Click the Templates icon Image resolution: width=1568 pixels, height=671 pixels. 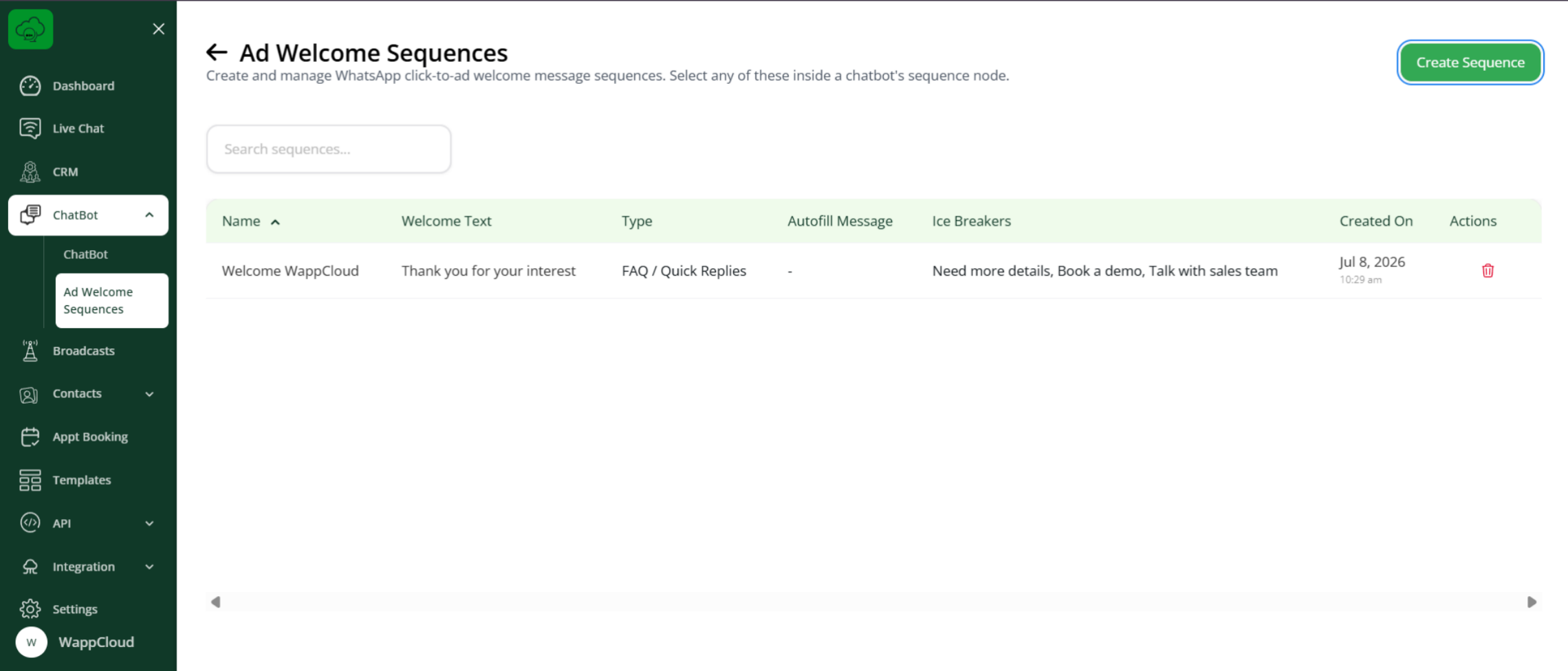click(x=30, y=480)
